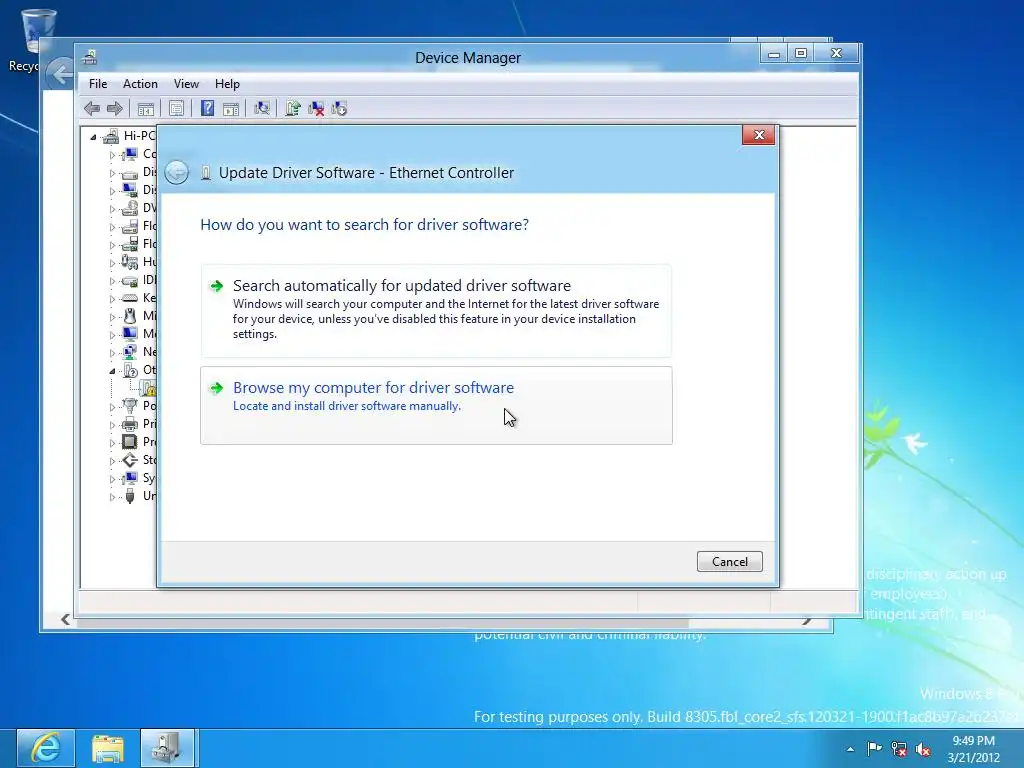Close the Update Driver Software dialog
This screenshot has height=768, width=1024.
(x=759, y=135)
